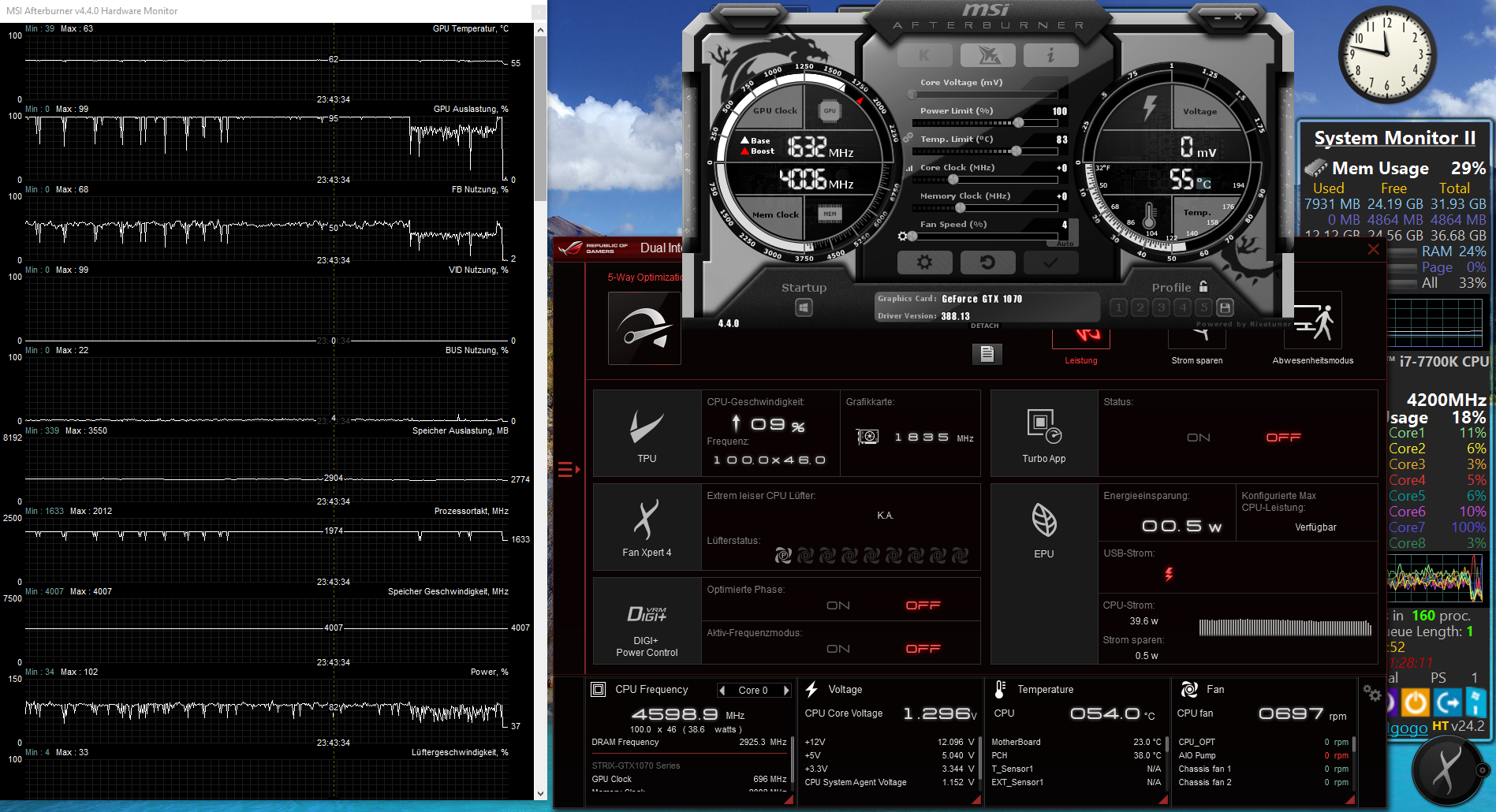The width and height of the screenshot is (1496, 812).
Task: Open Afterburner settings with the gear button
Action: tap(924, 263)
